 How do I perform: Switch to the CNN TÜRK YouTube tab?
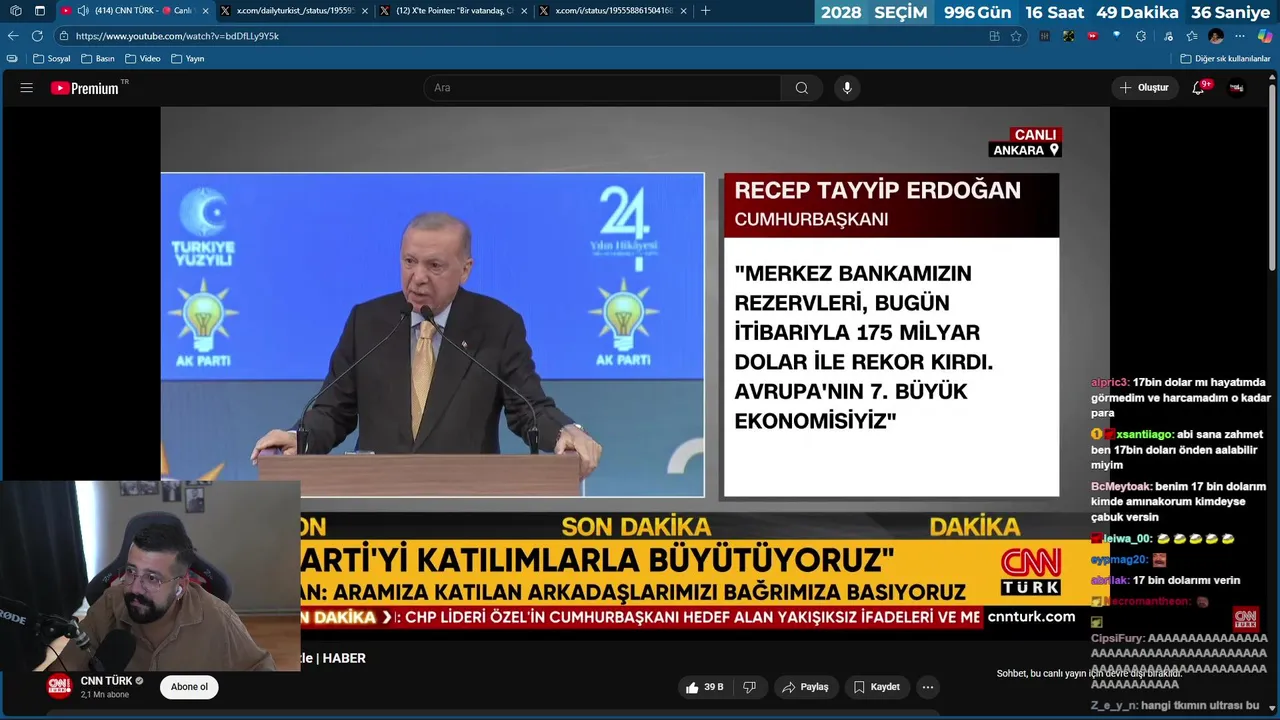click(135, 11)
